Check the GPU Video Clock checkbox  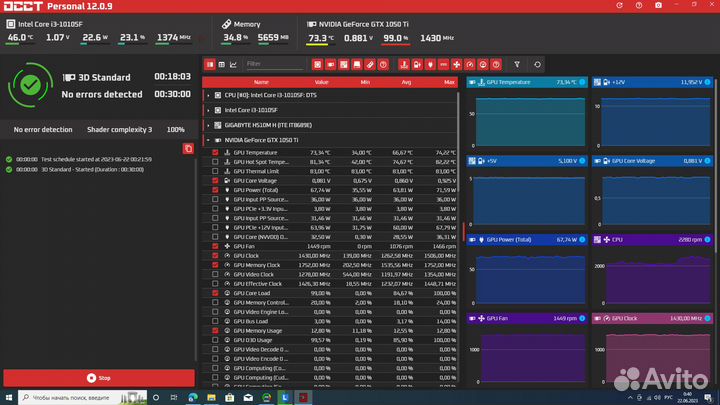tap(215, 274)
